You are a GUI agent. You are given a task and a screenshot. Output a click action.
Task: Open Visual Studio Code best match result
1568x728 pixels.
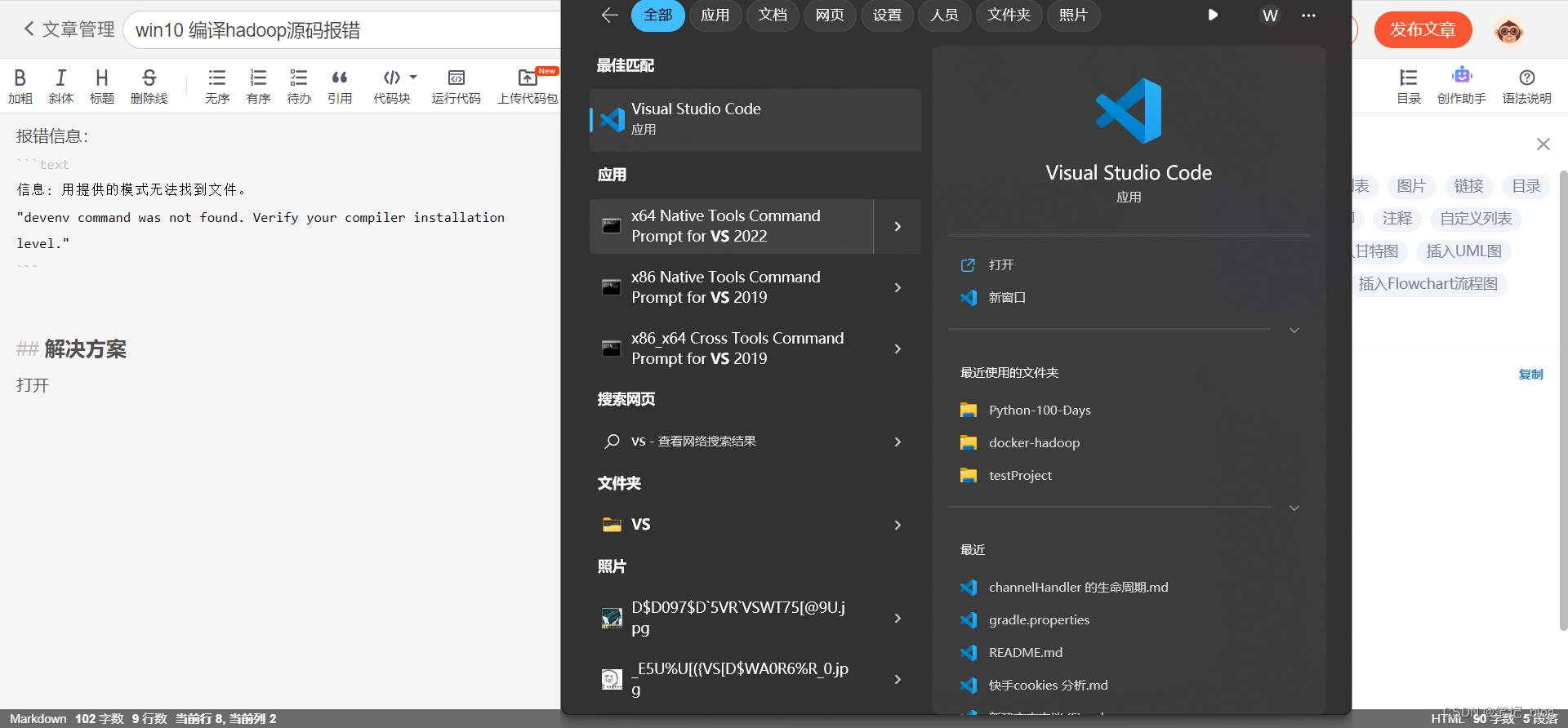(755, 120)
